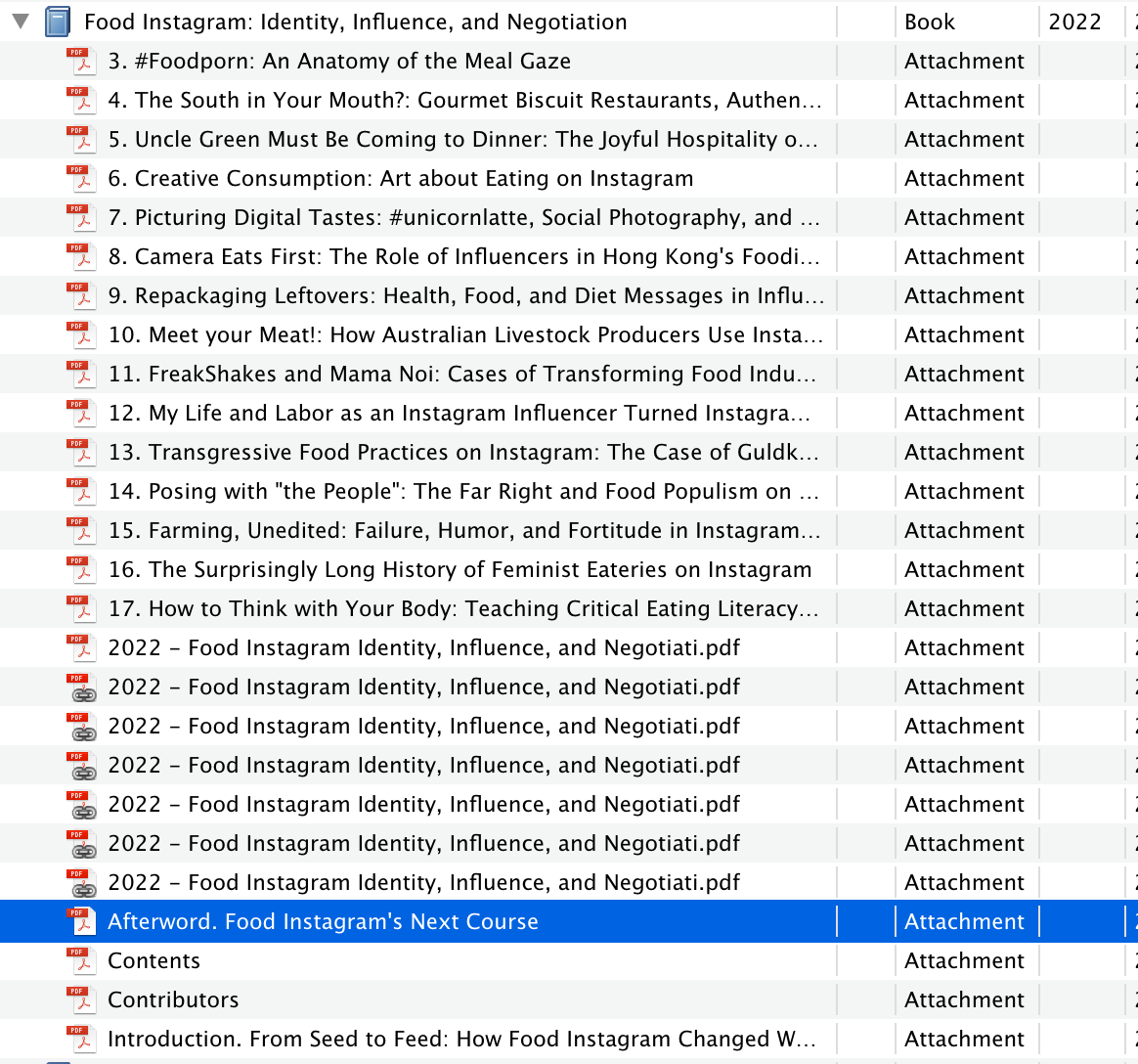Click PDF icon for Contributors attachment
Screen dimensions: 1138x1064
coord(81,1000)
